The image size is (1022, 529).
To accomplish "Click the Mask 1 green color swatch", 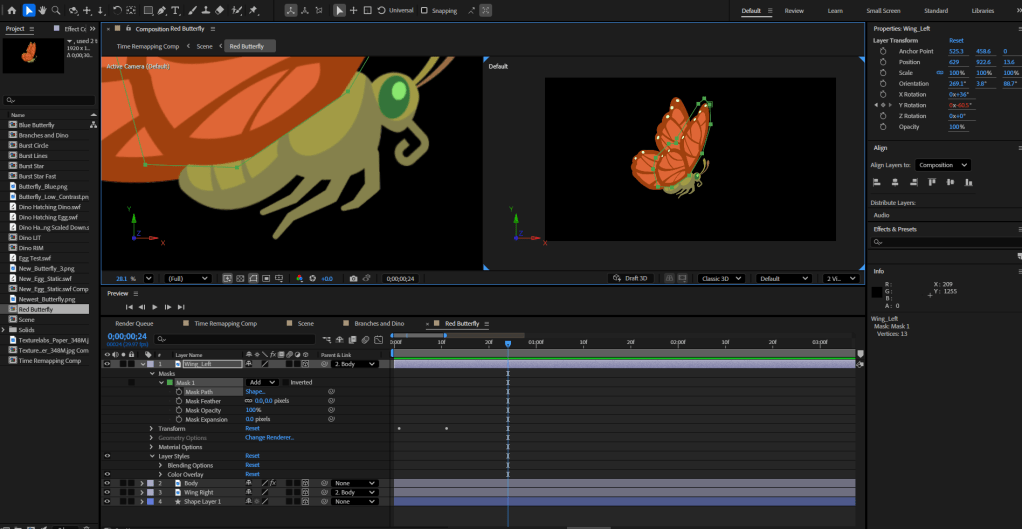I will tap(170, 382).
